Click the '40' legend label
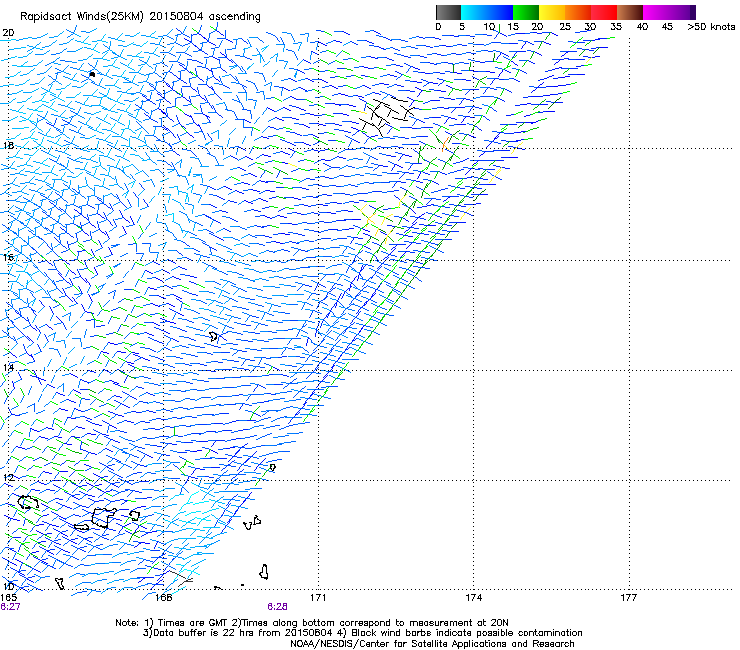Viewport: 740px width, 650px height. pyautogui.click(x=642, y=27)
